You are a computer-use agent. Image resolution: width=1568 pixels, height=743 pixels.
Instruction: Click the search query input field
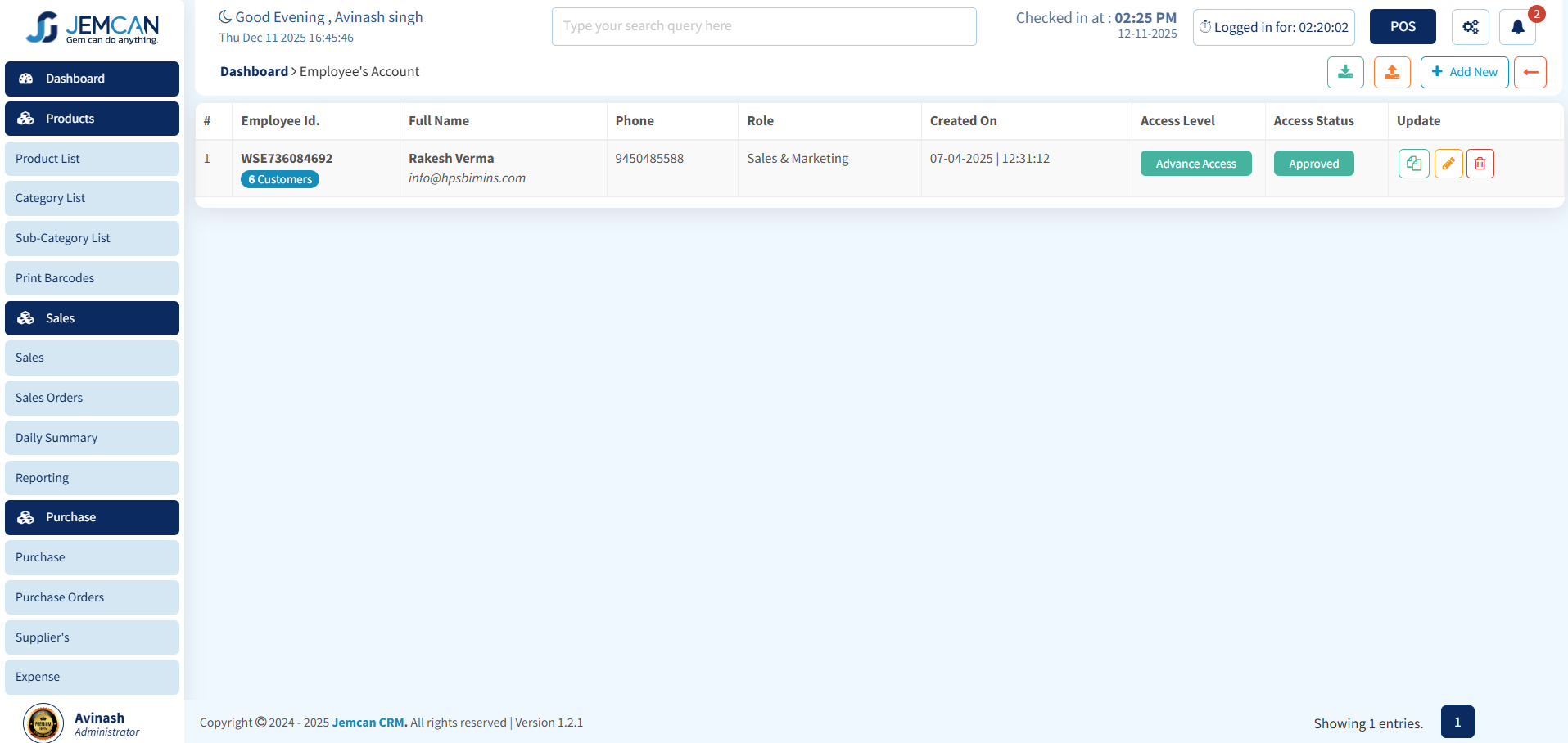(x=763, y=26)
